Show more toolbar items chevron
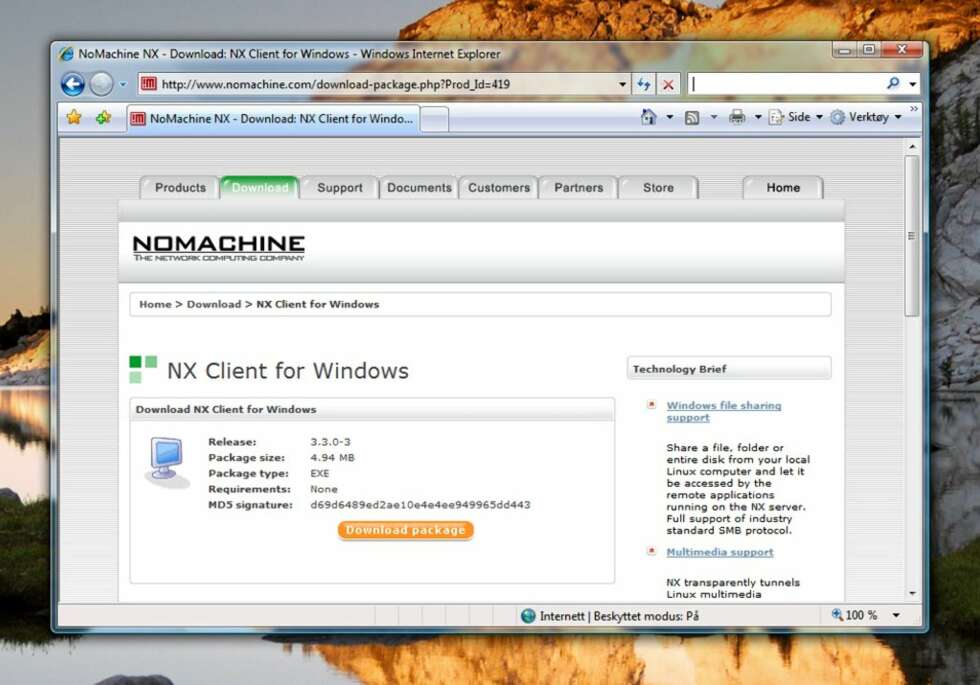This screenshot has width=980, height=685. click(914, 109)
